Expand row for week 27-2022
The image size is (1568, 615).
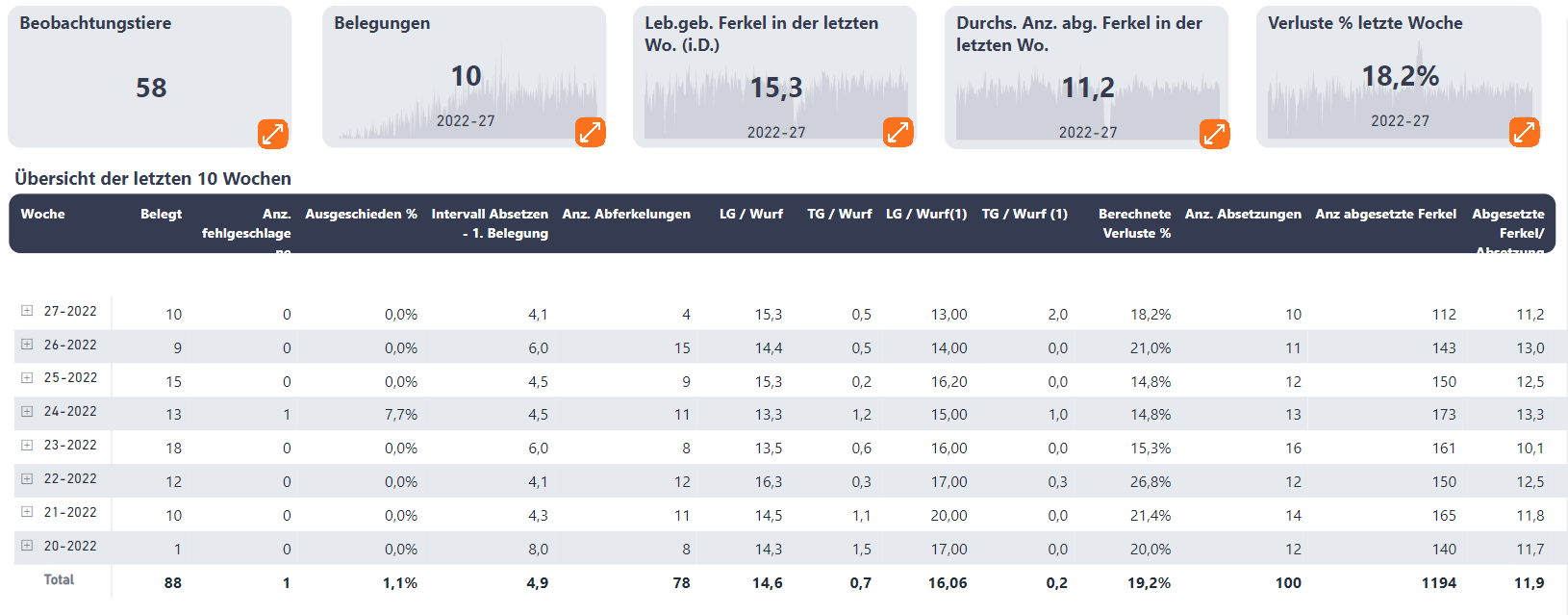point(27,311)
